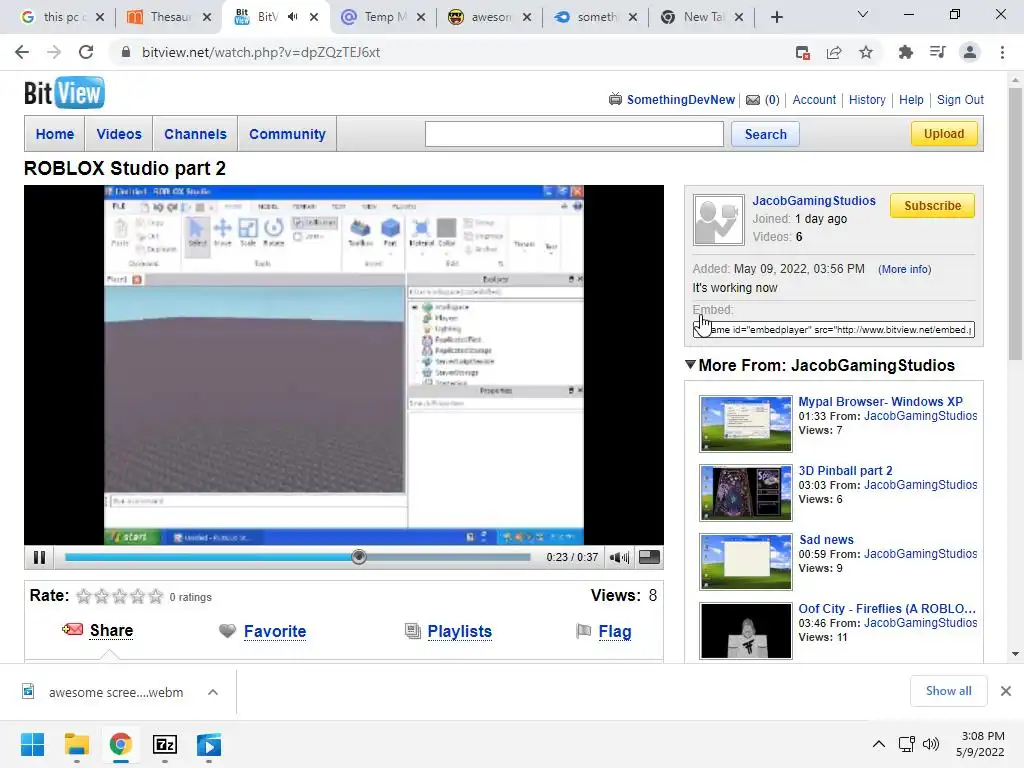The height and width of the screenshot is (768, 1024).
Task: Click the BitView logo
Action: [x=64, y=93]
